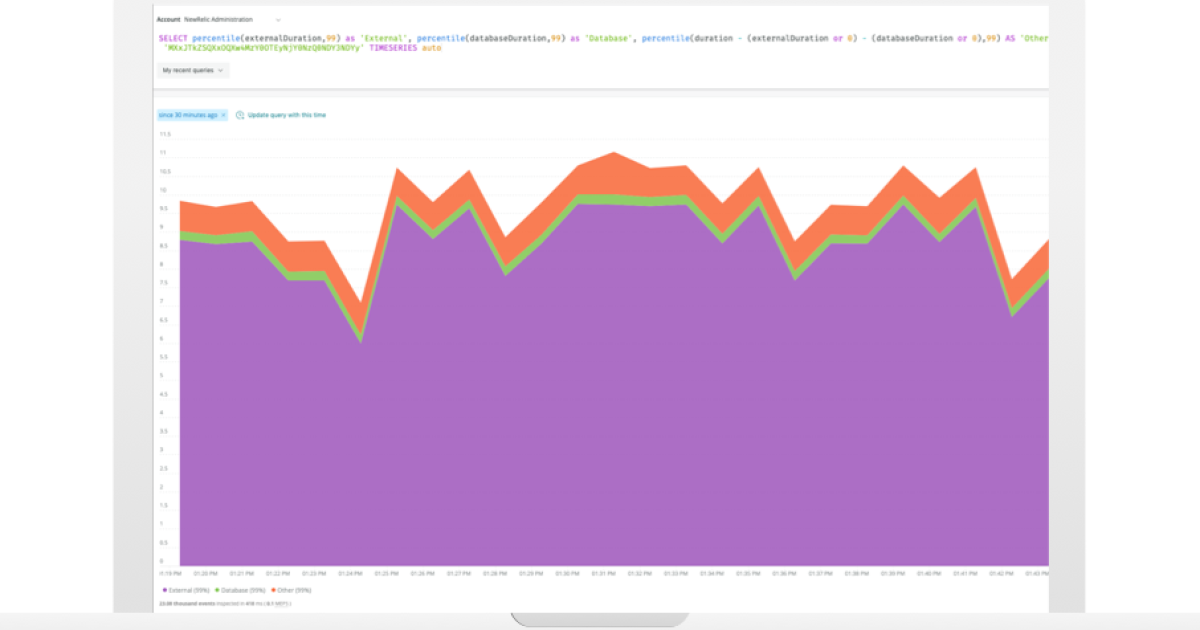Screen dimensions: 1200x630
Task: Click the "Update query with this time" link
Action: click(x=290, y=115)
